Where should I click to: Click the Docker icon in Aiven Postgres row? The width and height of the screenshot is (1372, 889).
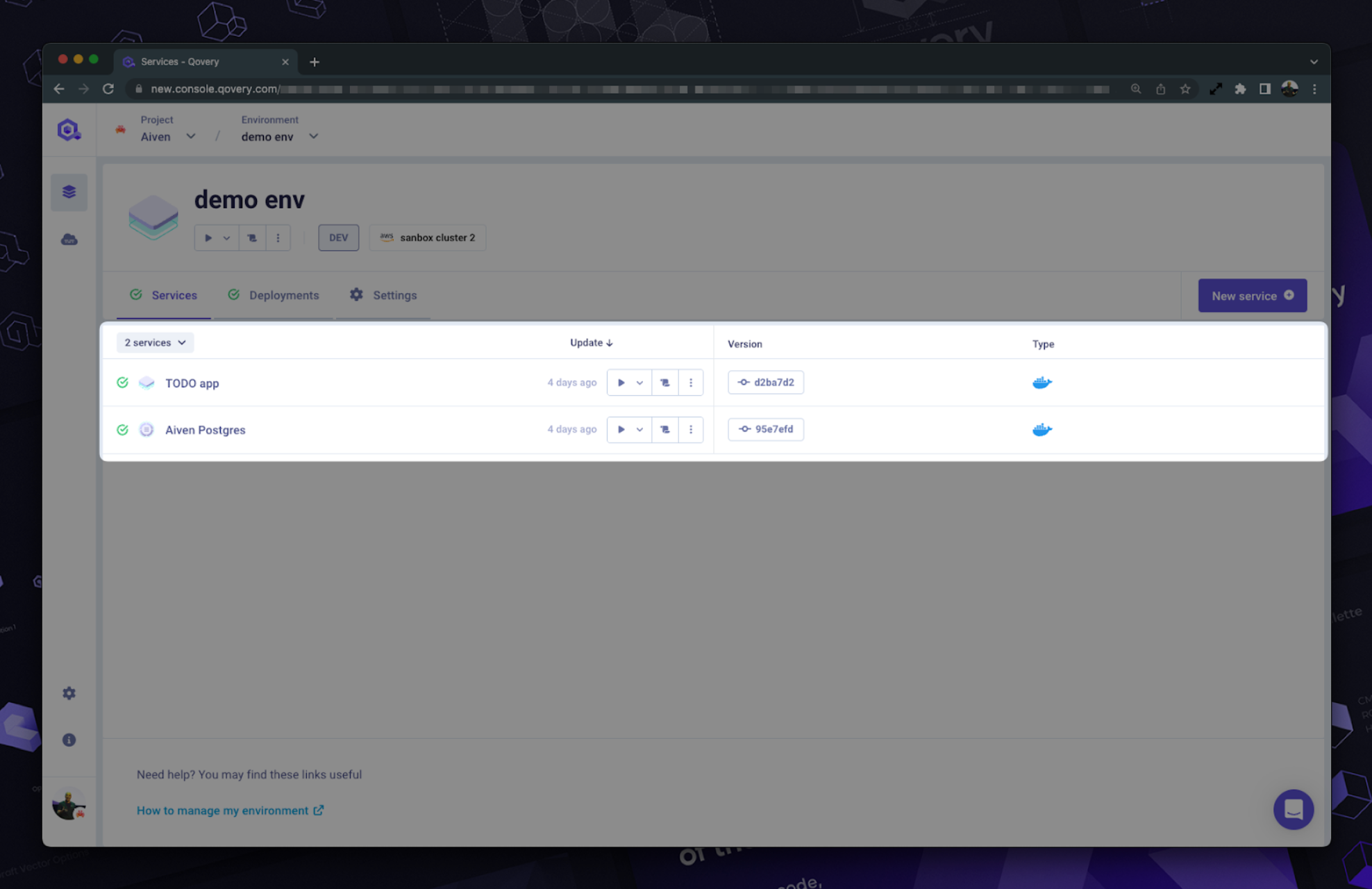(1041, 429)
